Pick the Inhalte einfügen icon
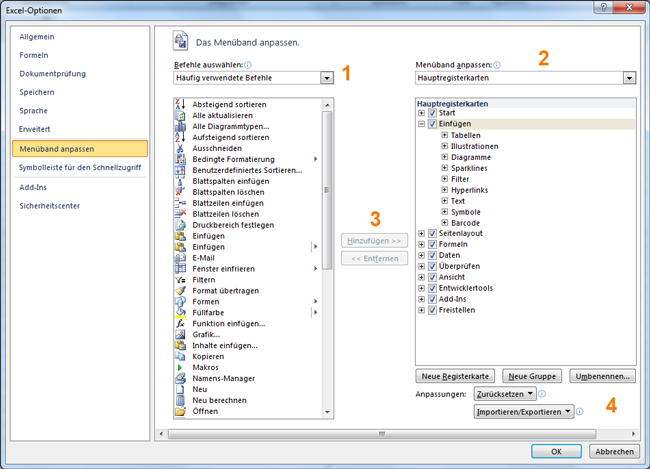 tap(180, 345)
